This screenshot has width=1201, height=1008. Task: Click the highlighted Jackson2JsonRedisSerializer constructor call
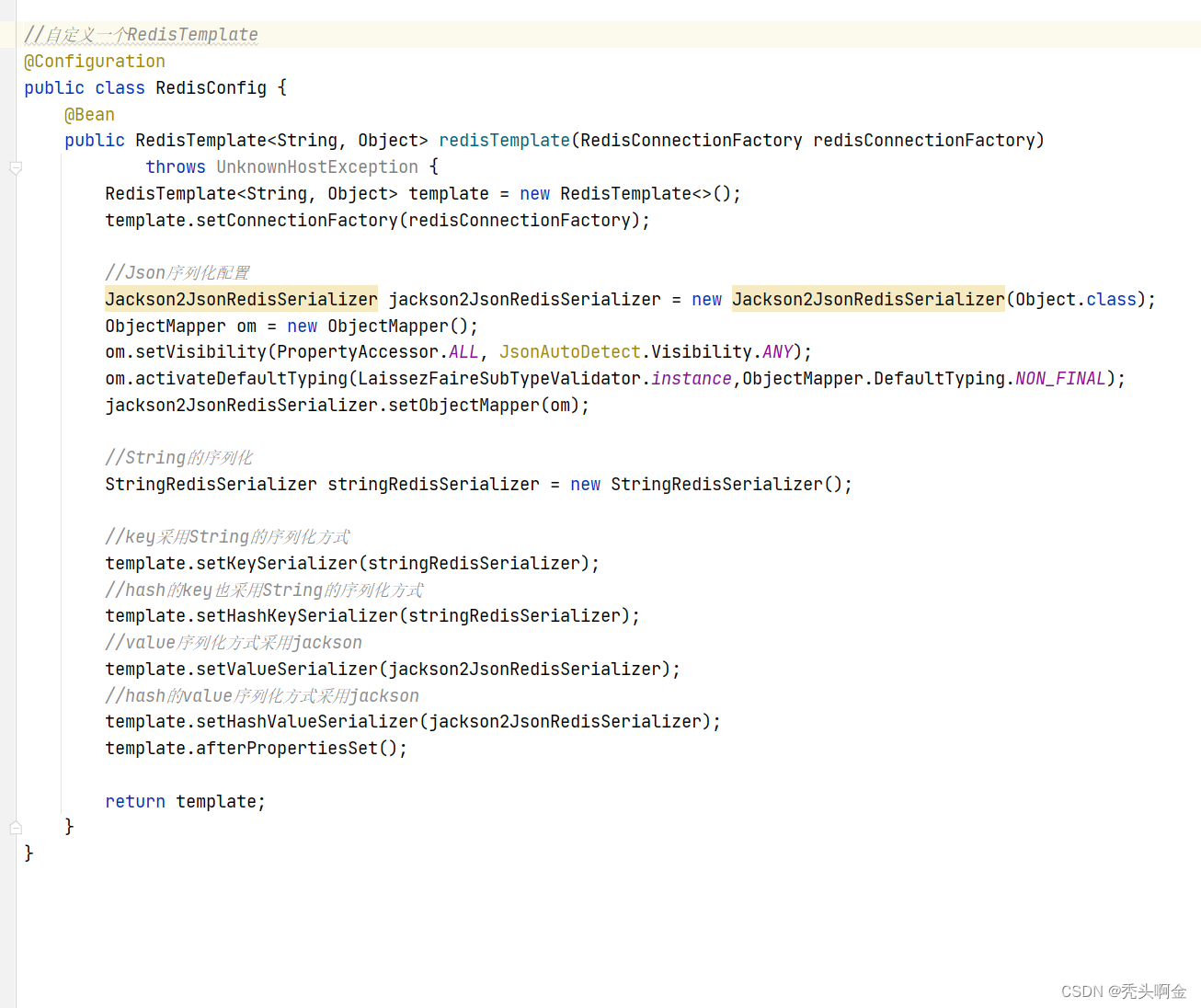pos(868,300)
